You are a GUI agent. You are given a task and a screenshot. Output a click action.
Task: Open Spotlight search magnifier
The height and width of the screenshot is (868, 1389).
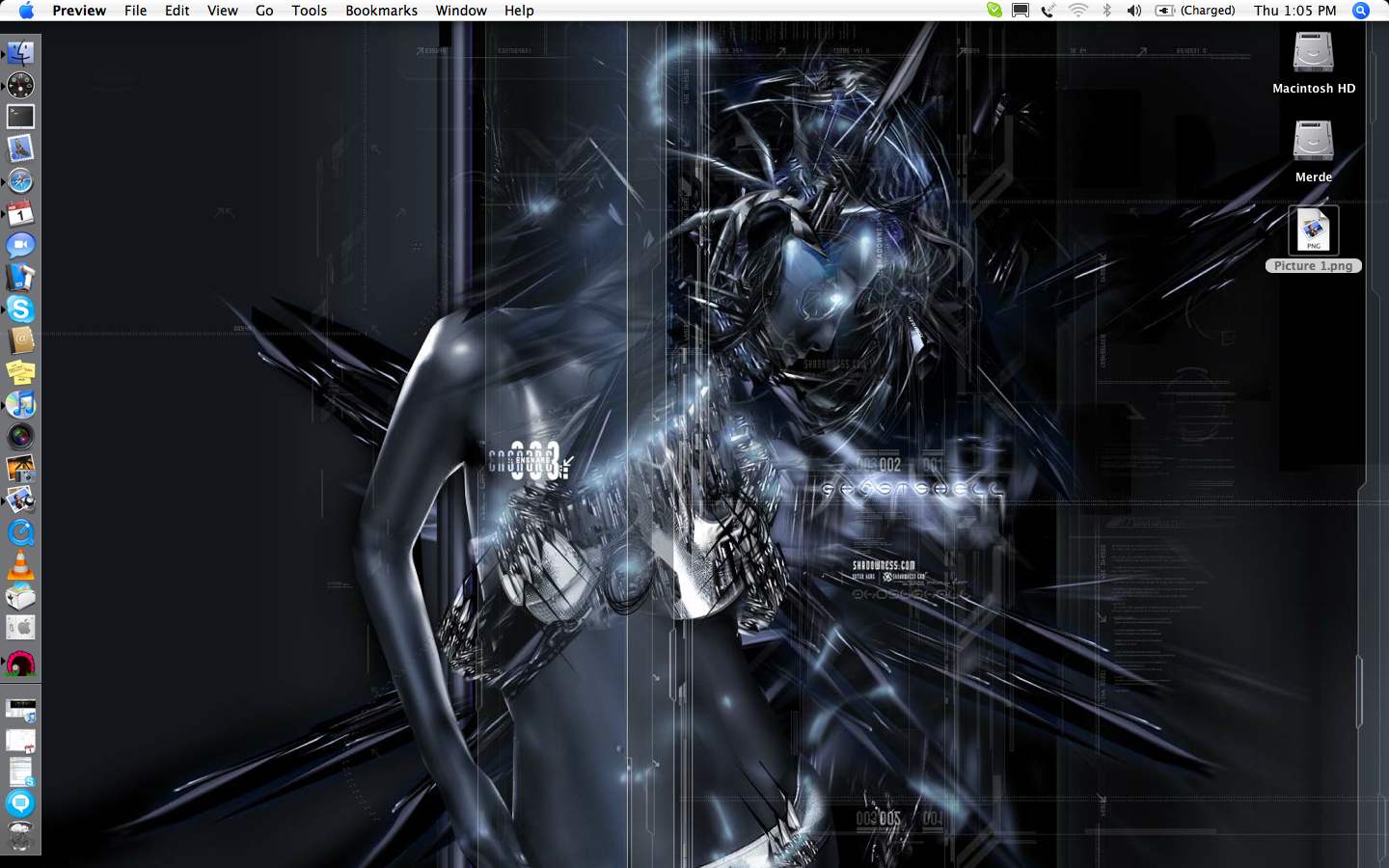point(1361,11)
